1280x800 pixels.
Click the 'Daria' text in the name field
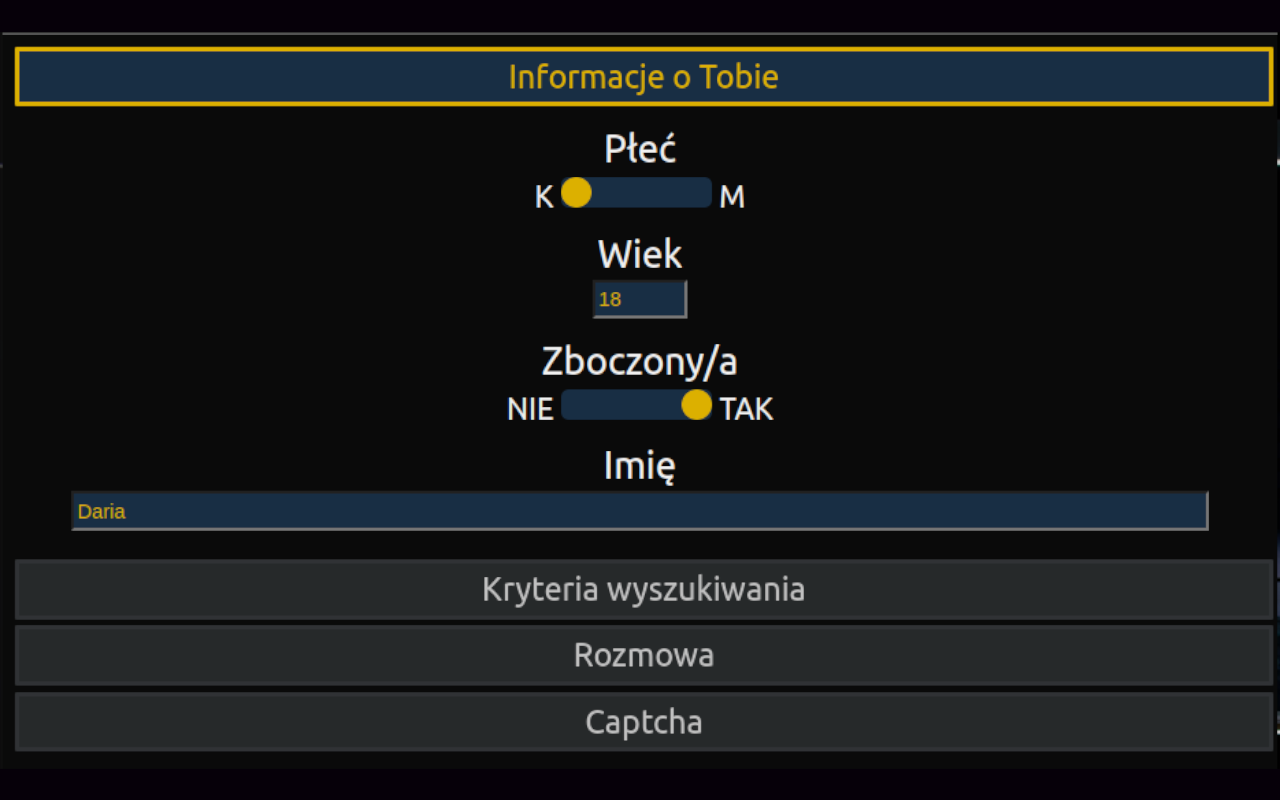tap(101, 512)
